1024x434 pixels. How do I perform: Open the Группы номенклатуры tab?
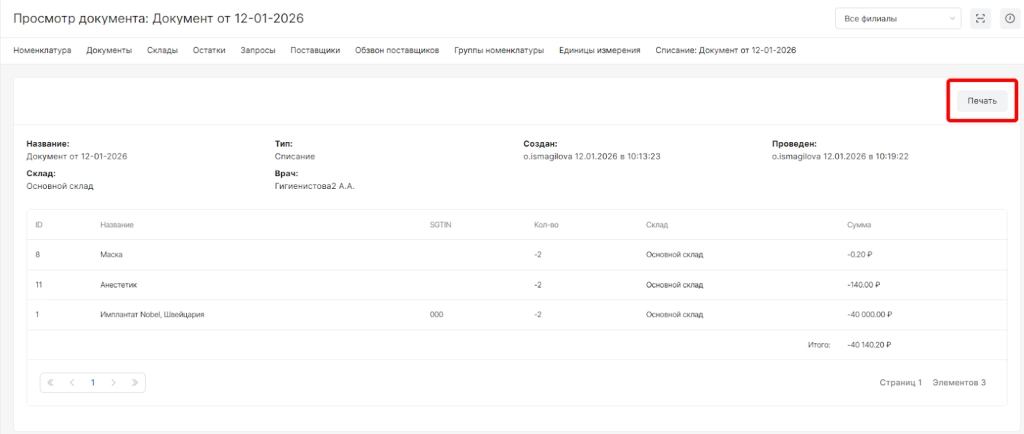(x=498, y=50)
